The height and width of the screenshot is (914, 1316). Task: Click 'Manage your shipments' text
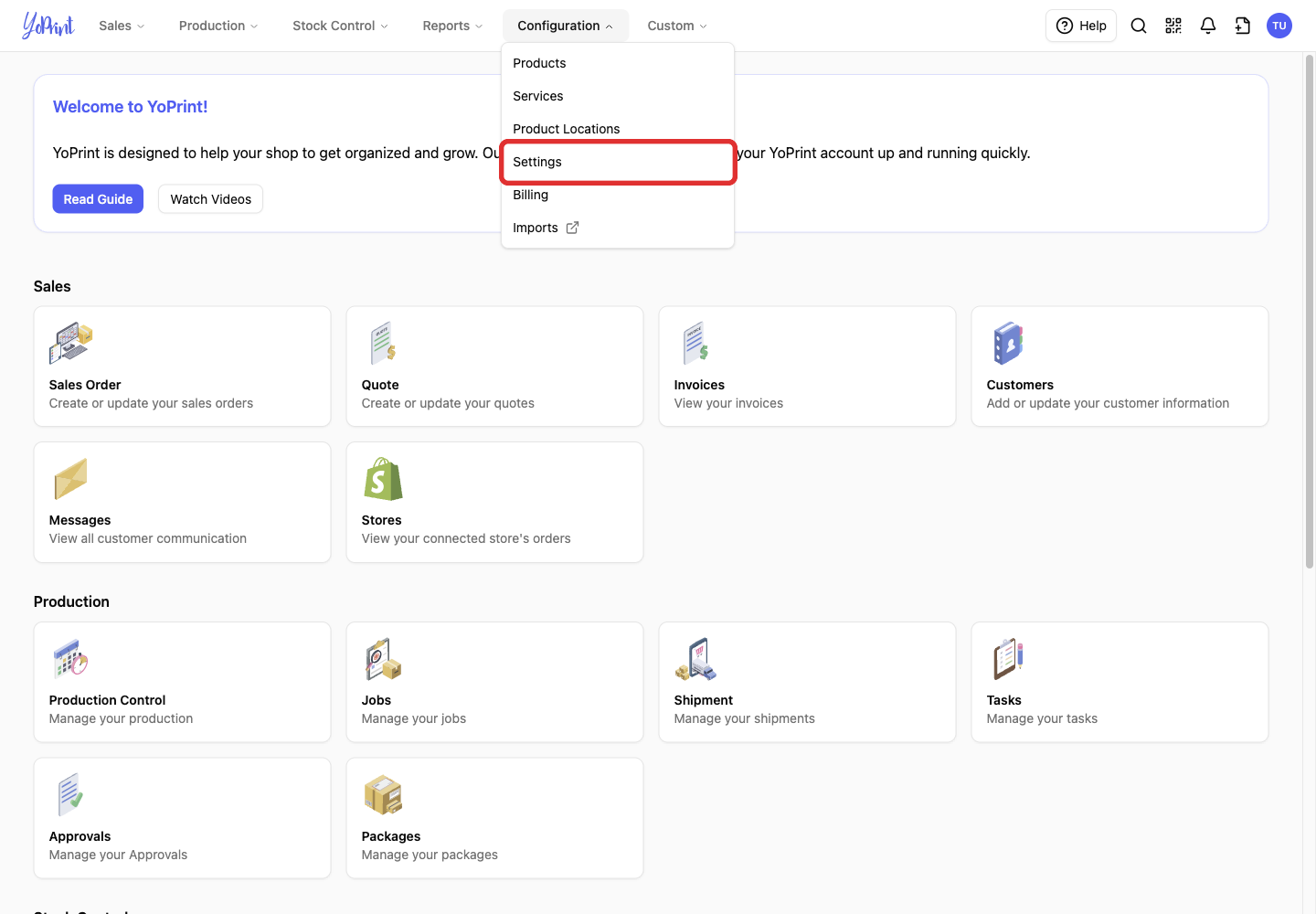(745, 718)
